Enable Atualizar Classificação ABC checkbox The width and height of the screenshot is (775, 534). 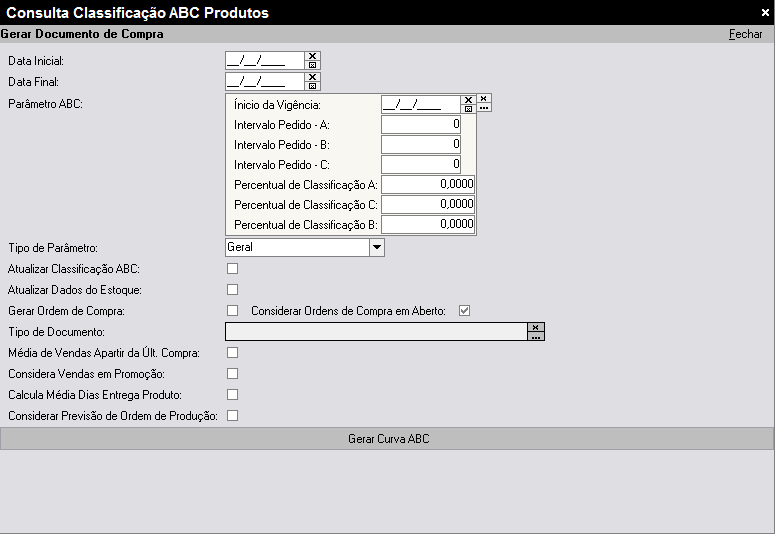click(232, 268)
